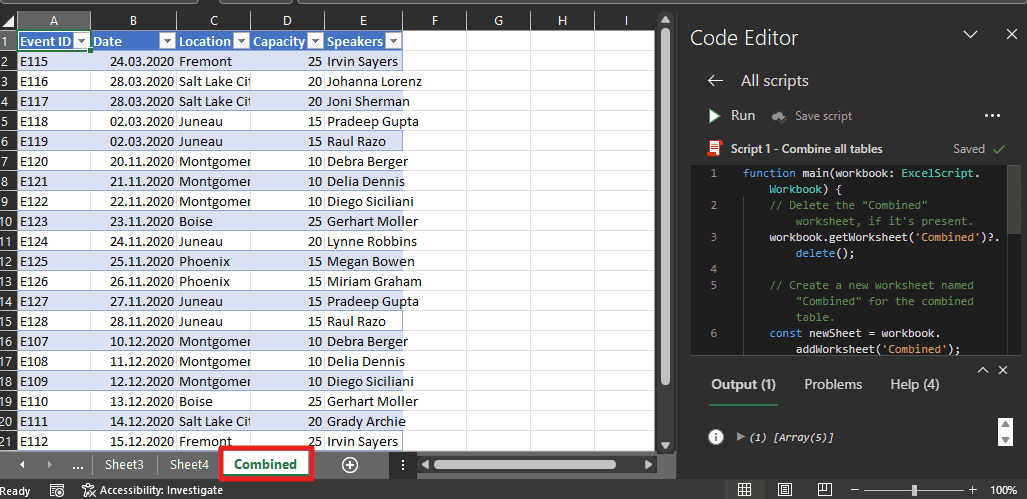Select Normal view icon in status bar
This screenshot has width=1027, height=499.
[x=744, y=490]
